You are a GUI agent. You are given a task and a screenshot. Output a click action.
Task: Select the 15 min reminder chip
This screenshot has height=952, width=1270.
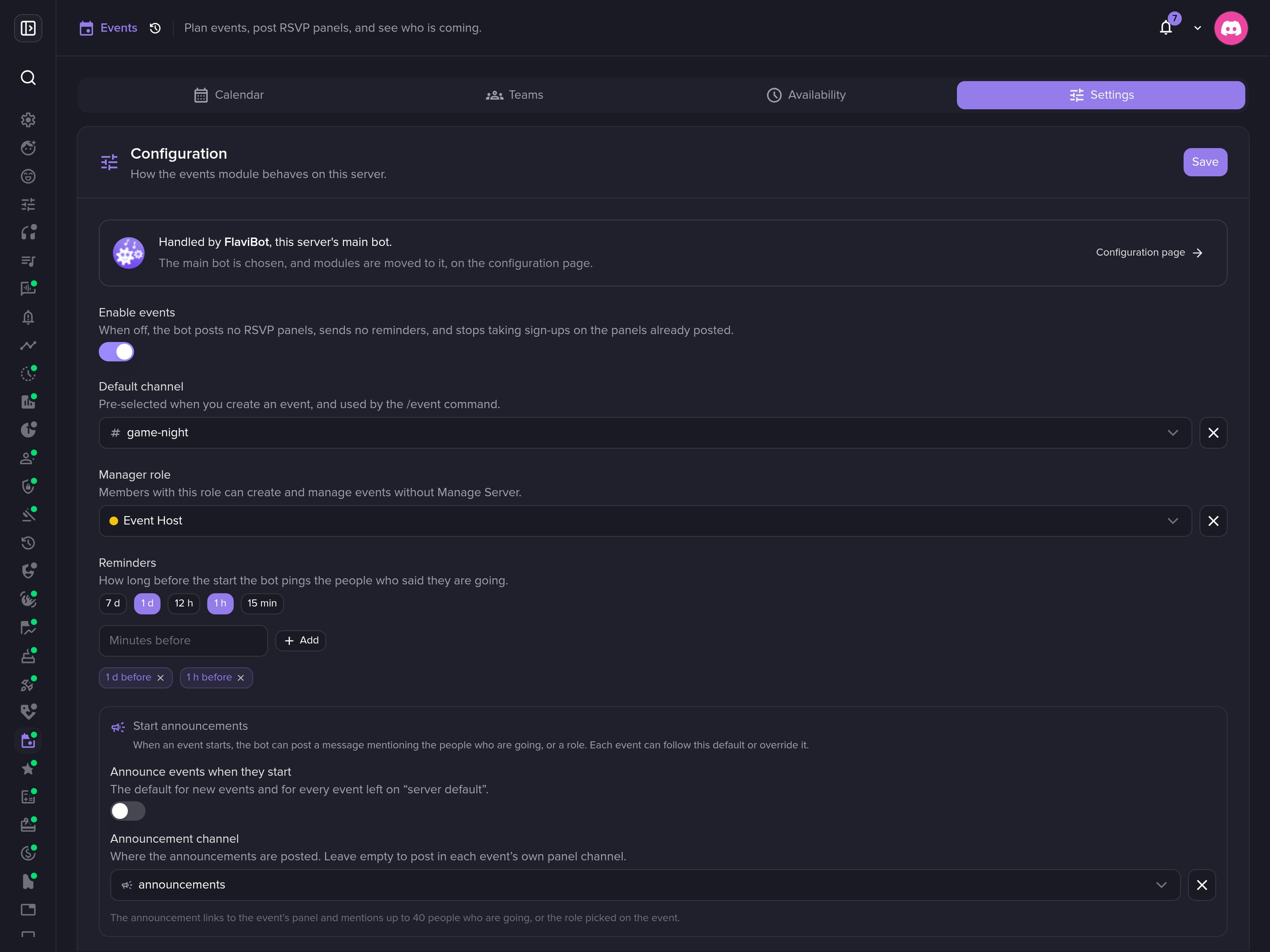(262, 603)
